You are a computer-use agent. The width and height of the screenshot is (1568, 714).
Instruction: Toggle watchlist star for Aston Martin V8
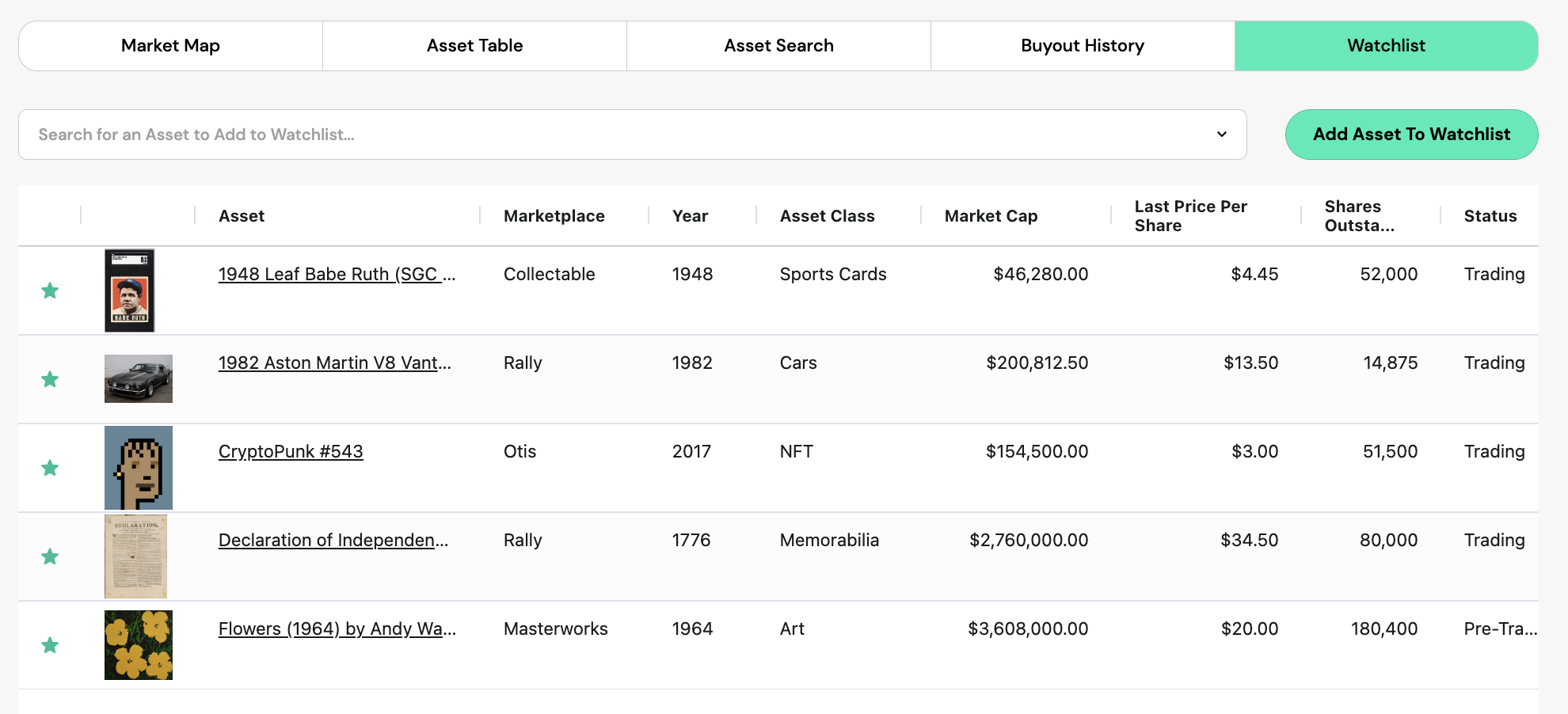(50, 379)
